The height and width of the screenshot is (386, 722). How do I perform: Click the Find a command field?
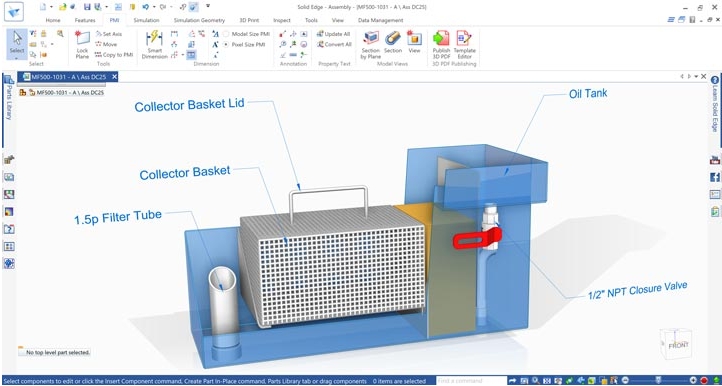click(470, 381)
